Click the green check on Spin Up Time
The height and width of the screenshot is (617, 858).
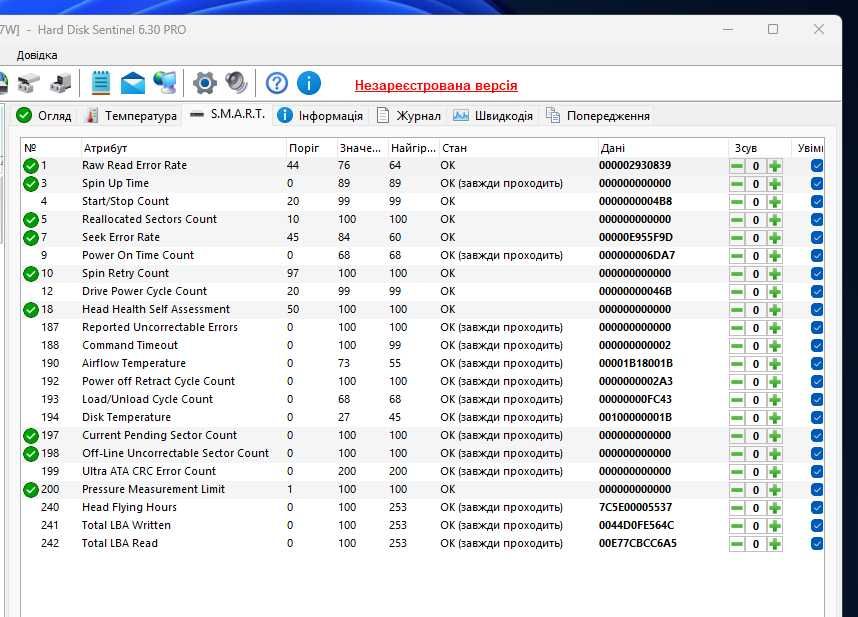pyautogui.click(x=31, y=184)
